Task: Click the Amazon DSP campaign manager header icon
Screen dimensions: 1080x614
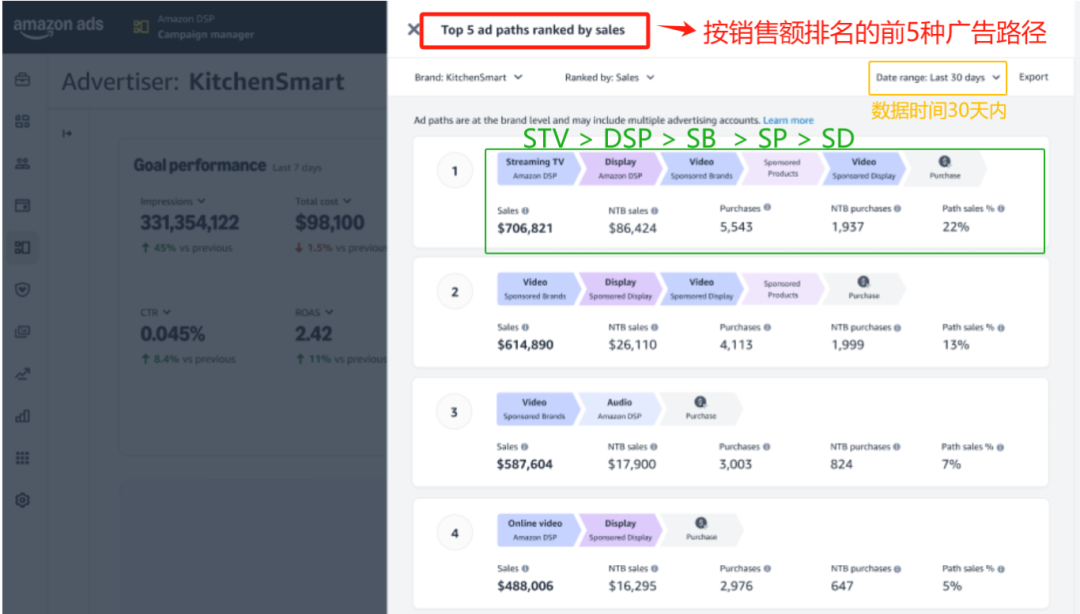Action: click(141, 27)
